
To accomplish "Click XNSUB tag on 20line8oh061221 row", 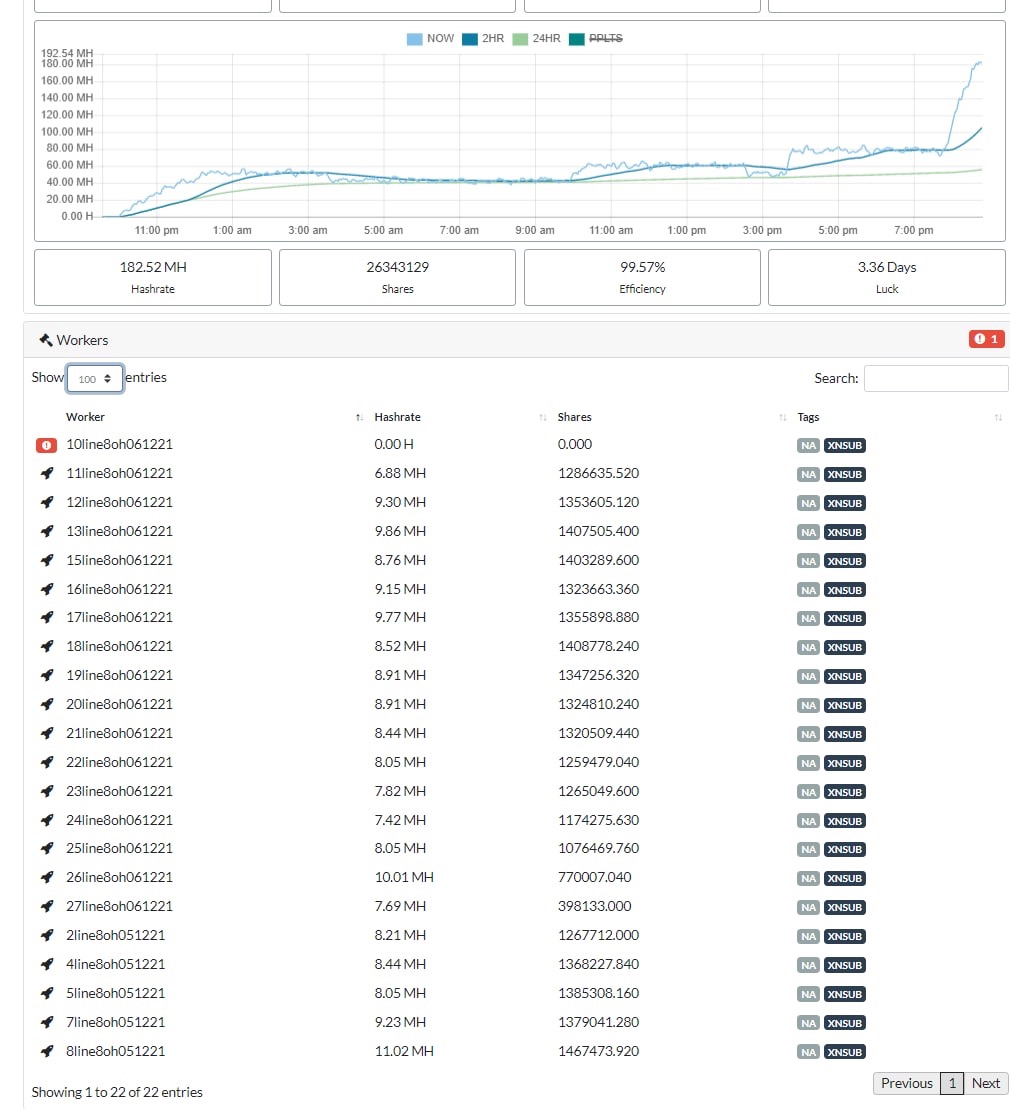I will tap(844, 706).
